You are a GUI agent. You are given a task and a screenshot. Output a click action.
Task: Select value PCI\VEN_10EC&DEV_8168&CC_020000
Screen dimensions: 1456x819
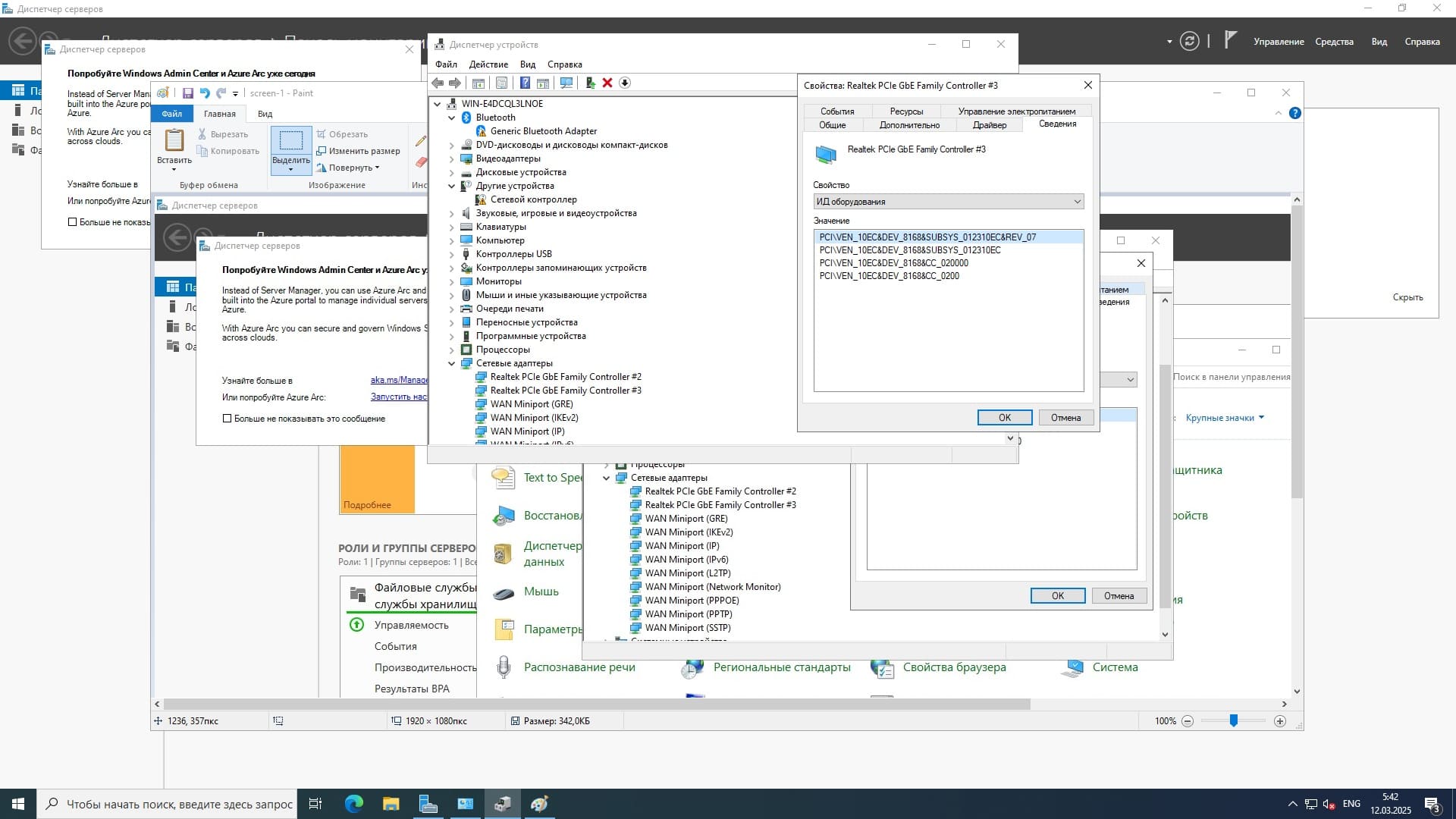click(x=893, y=263)
